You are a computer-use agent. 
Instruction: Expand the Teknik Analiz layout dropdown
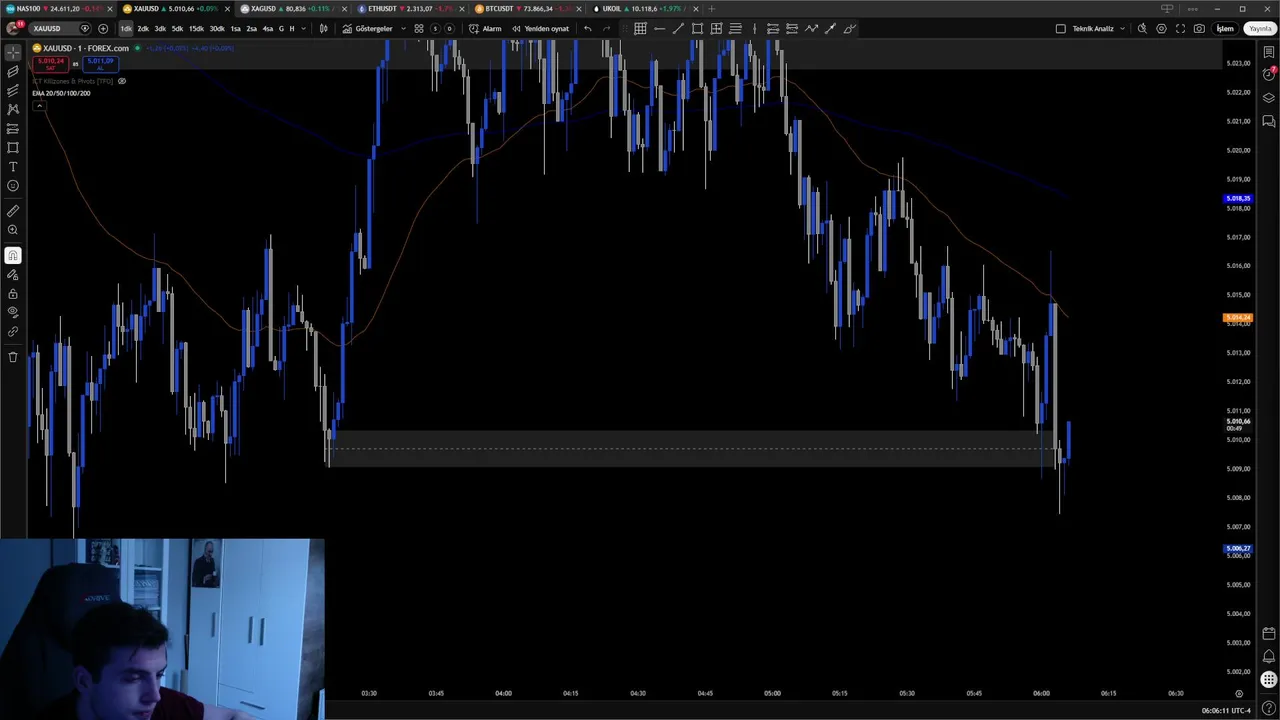pyautogui.click(x=1122, y=28)
